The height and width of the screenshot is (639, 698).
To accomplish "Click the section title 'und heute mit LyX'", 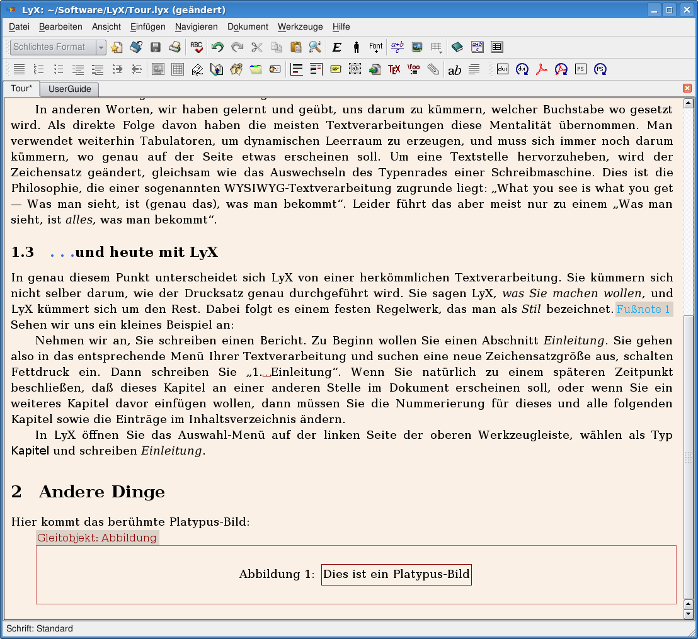I will point(146,252).
